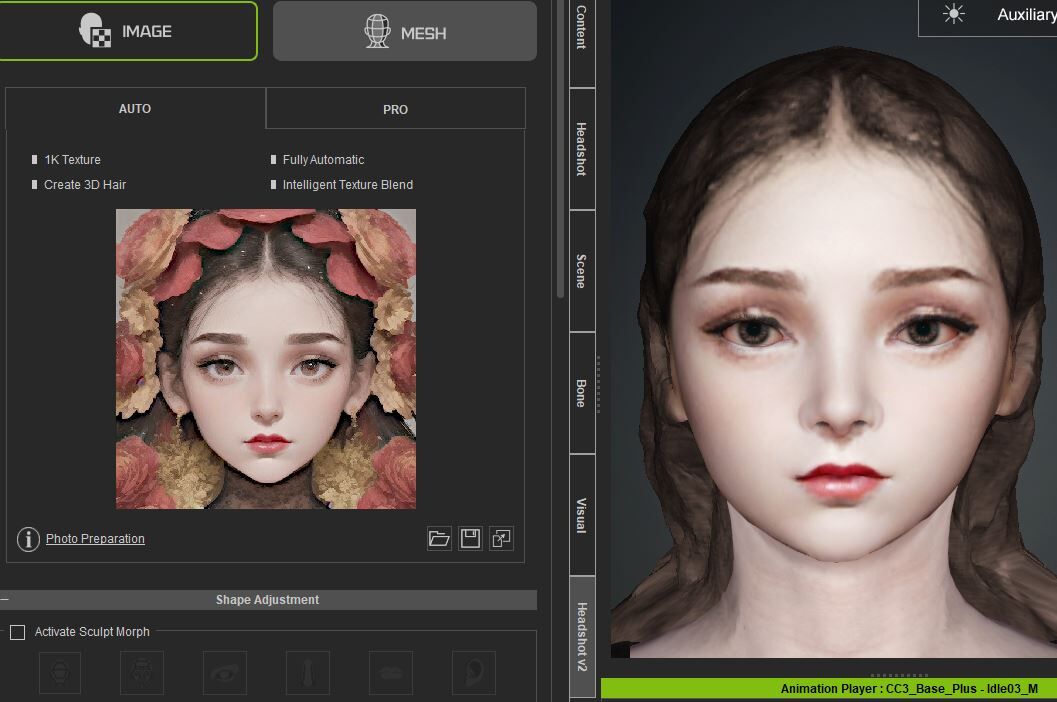Select the mouth sculpt morph icon
This screenshot has width=1057, height=702.
tap(391, 672)
